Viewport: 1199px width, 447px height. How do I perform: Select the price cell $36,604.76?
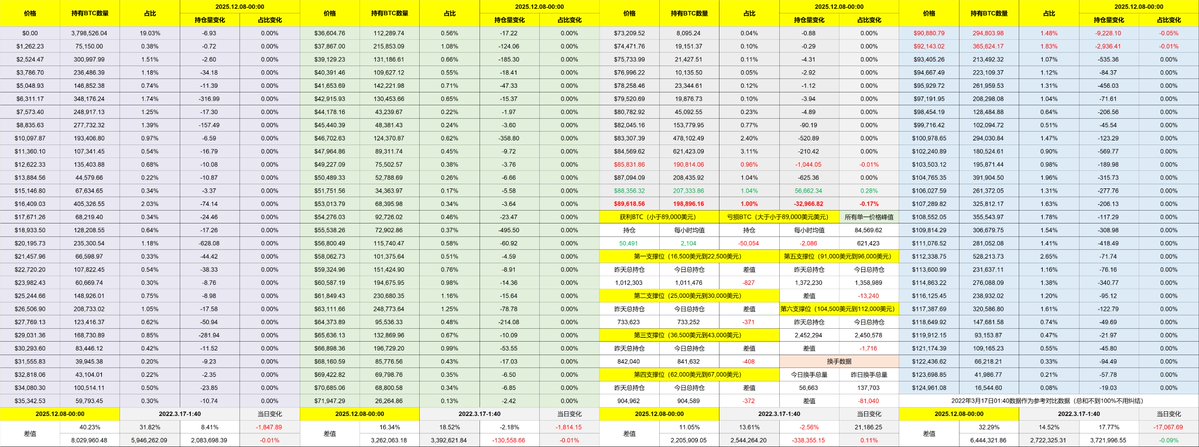[330, 33]
